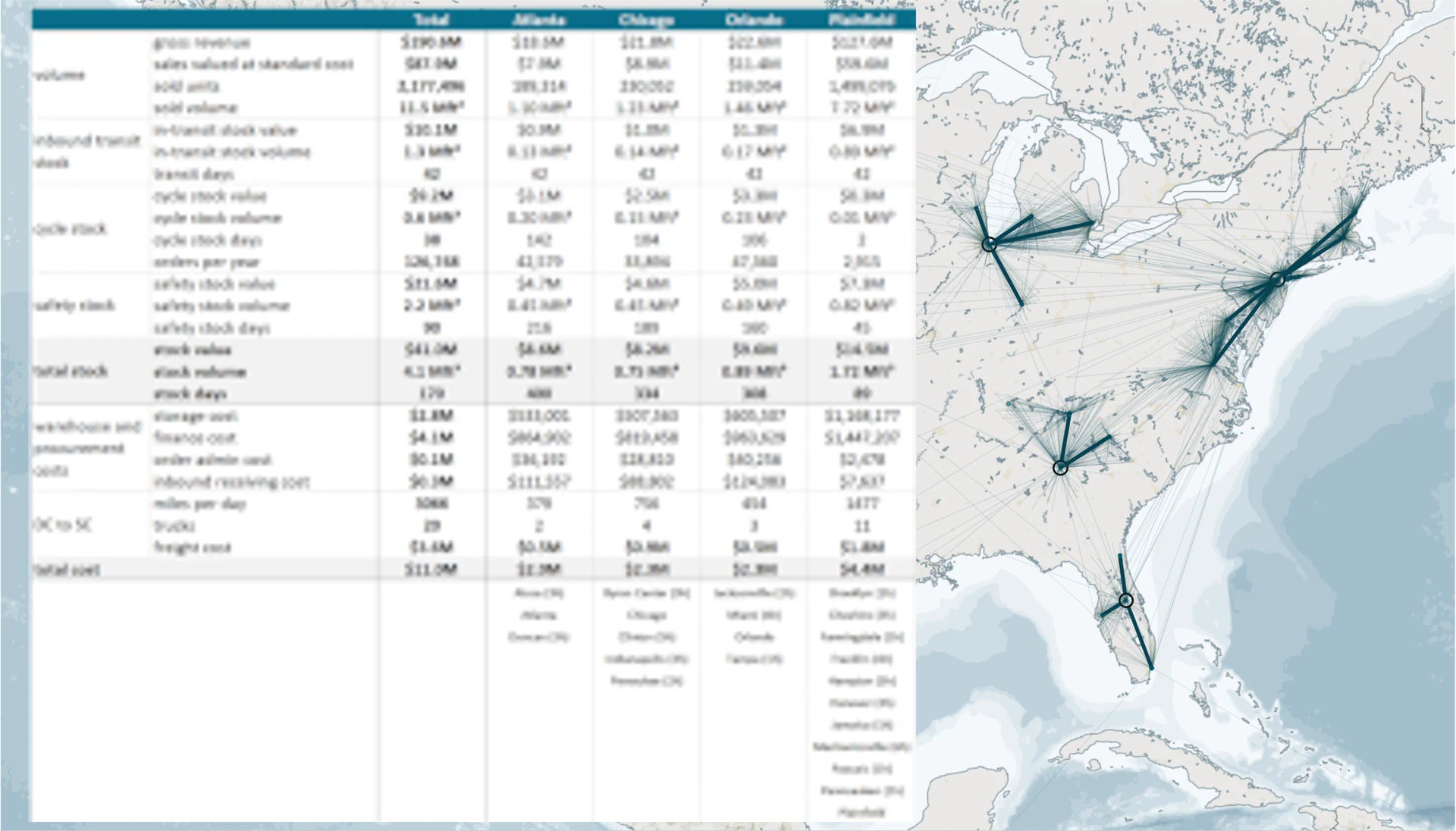
Task: Click the order admin cost row label
Action: pyautogui.click(x=212, y=460)
